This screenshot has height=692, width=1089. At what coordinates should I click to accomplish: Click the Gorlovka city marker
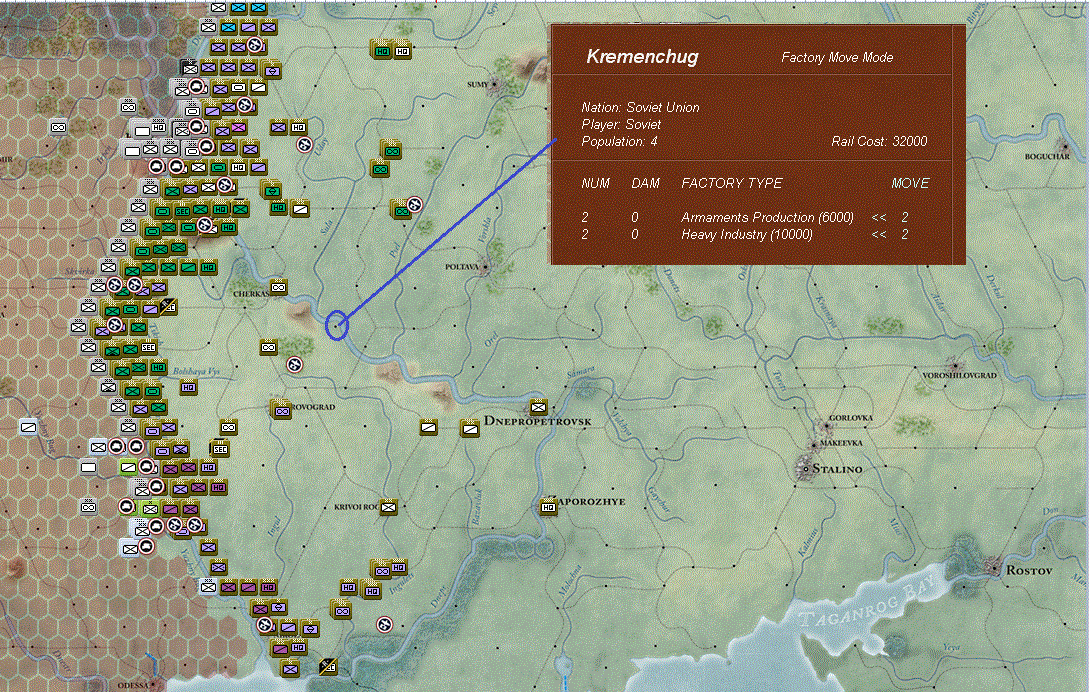point(826,425)
